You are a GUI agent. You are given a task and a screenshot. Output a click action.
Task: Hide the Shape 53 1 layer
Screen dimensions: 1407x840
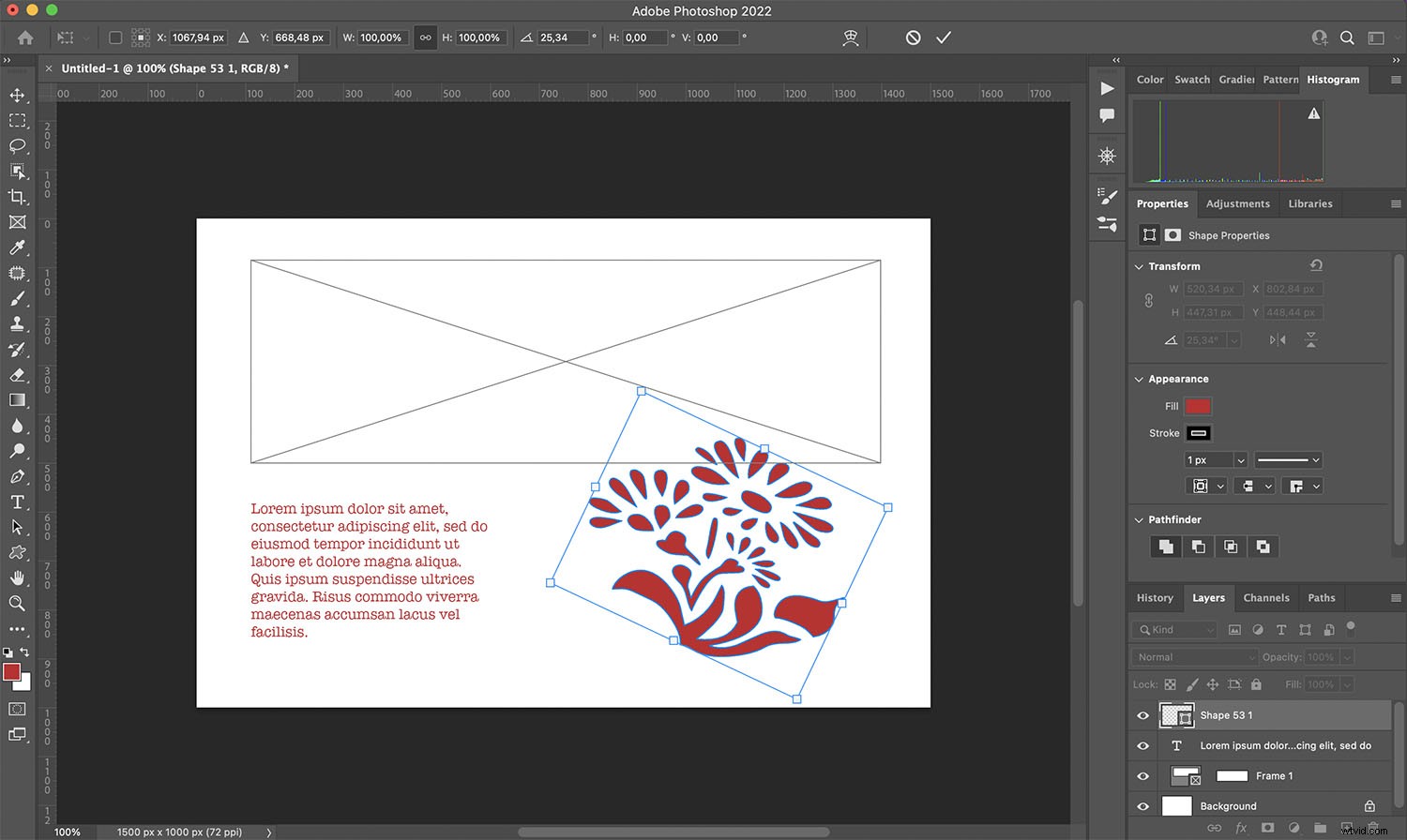(x=1142, y=715)
